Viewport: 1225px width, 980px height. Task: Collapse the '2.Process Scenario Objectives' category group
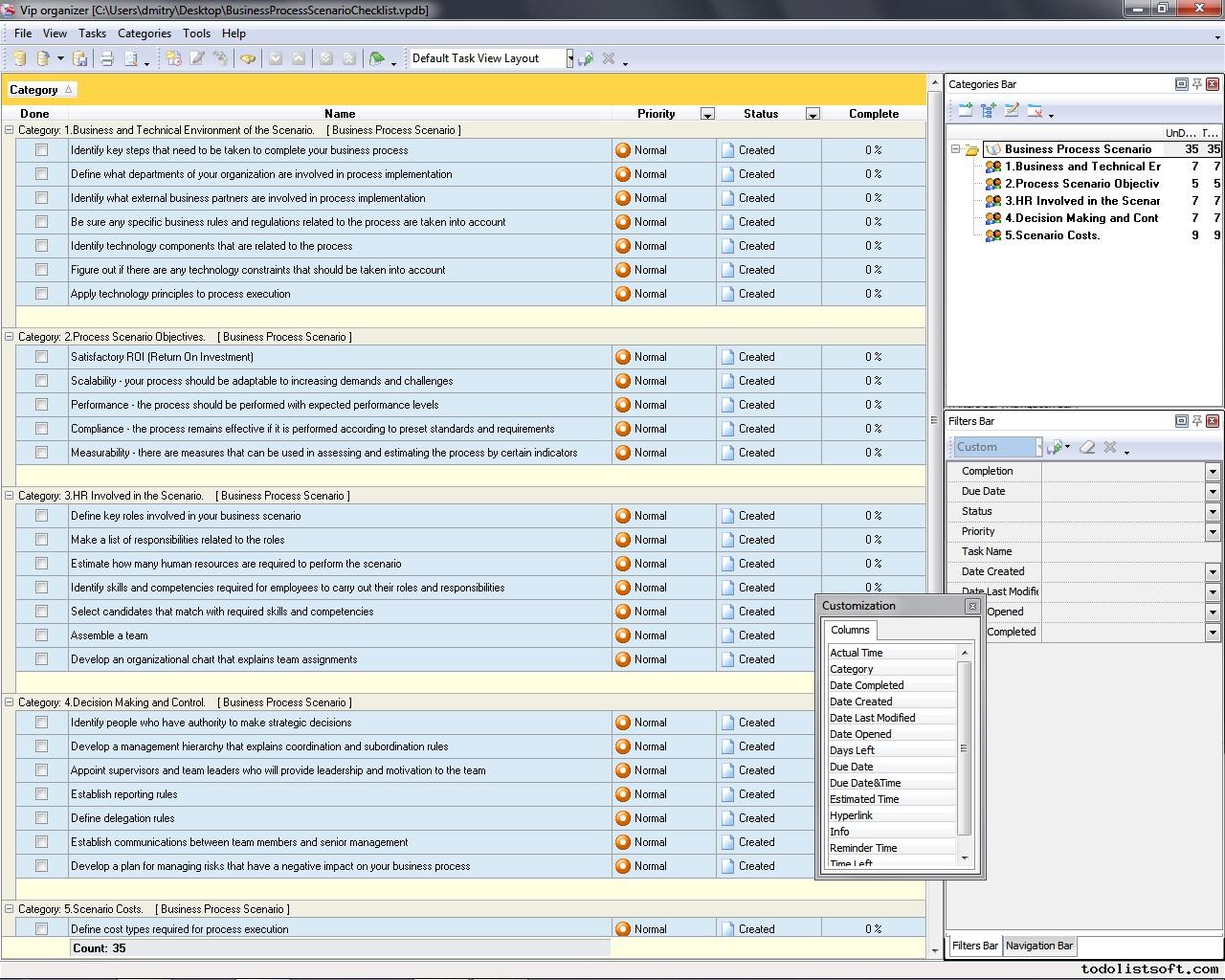click(x=10, y=337)
